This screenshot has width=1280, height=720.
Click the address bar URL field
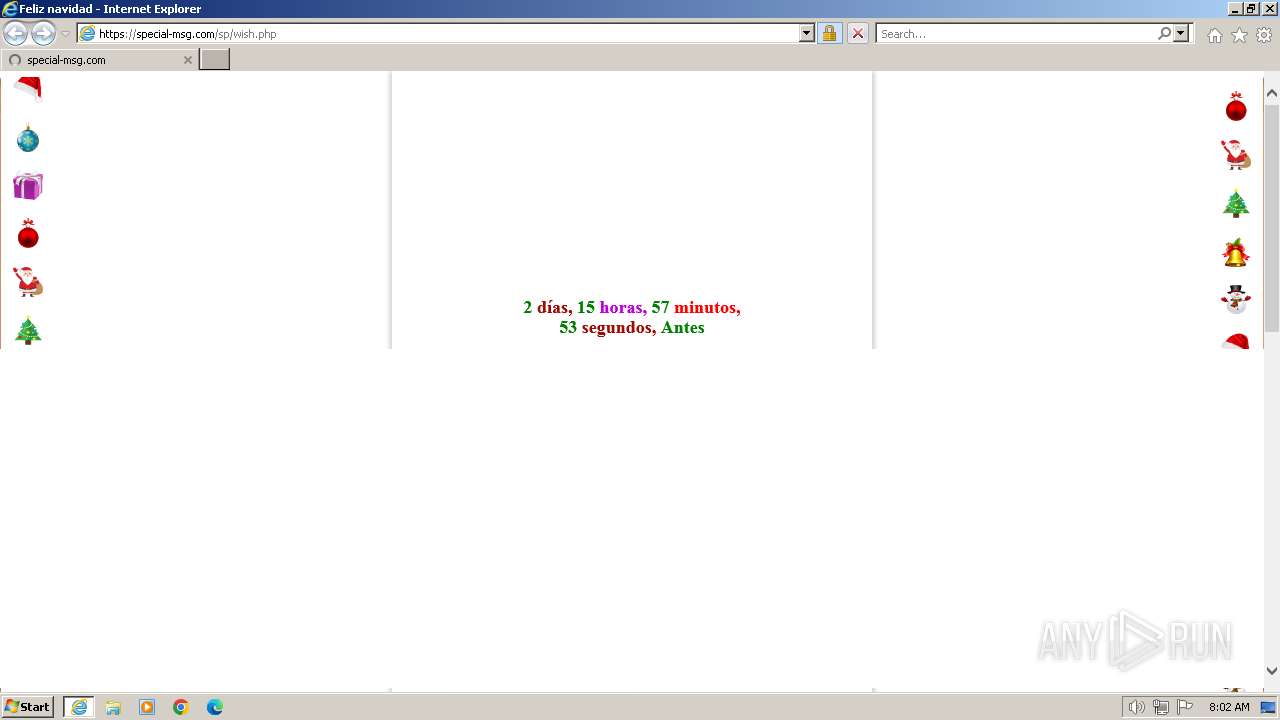pyautogui.click(x=438, y=33)
